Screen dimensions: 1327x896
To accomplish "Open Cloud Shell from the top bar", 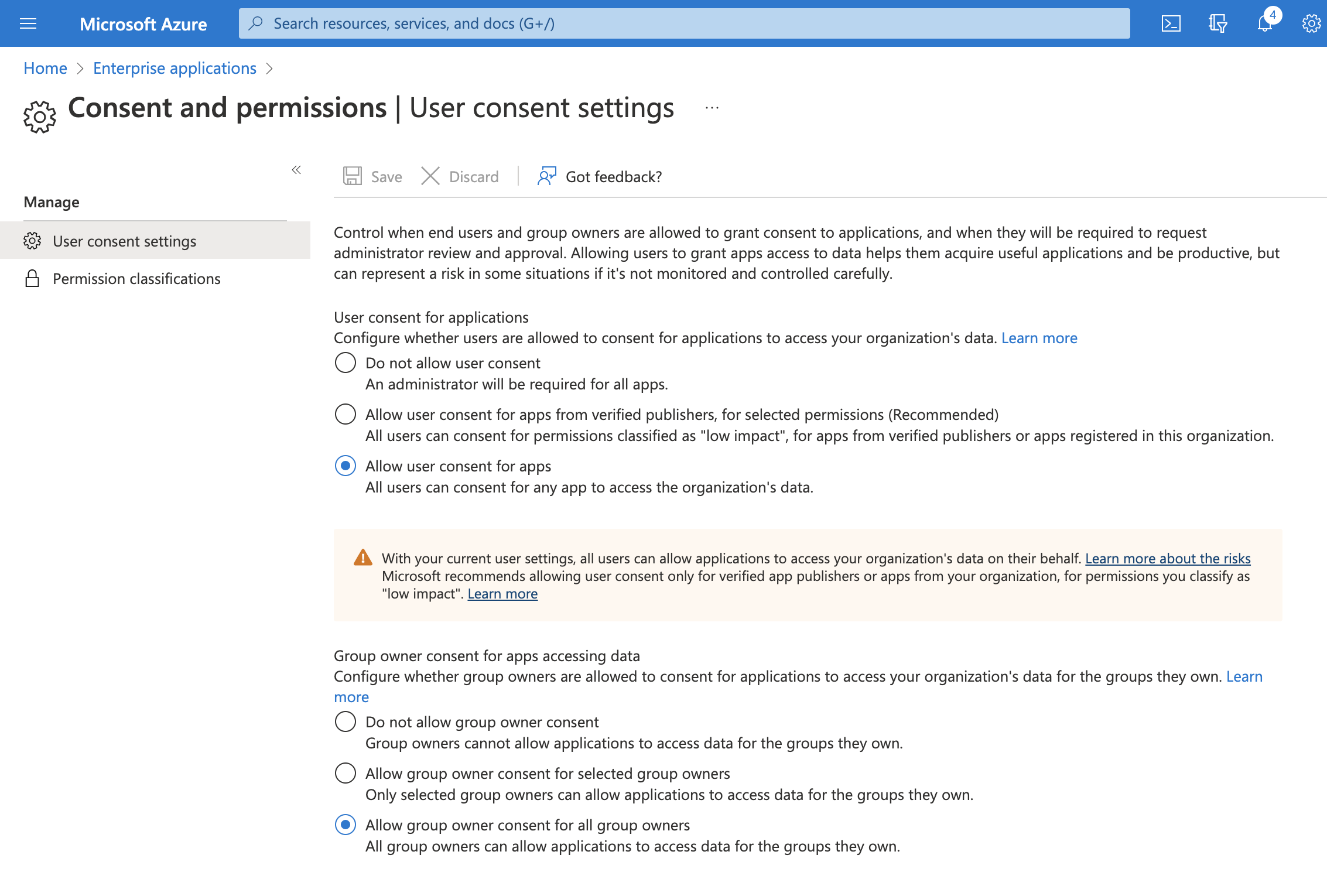I will (x=1171, y=23).
